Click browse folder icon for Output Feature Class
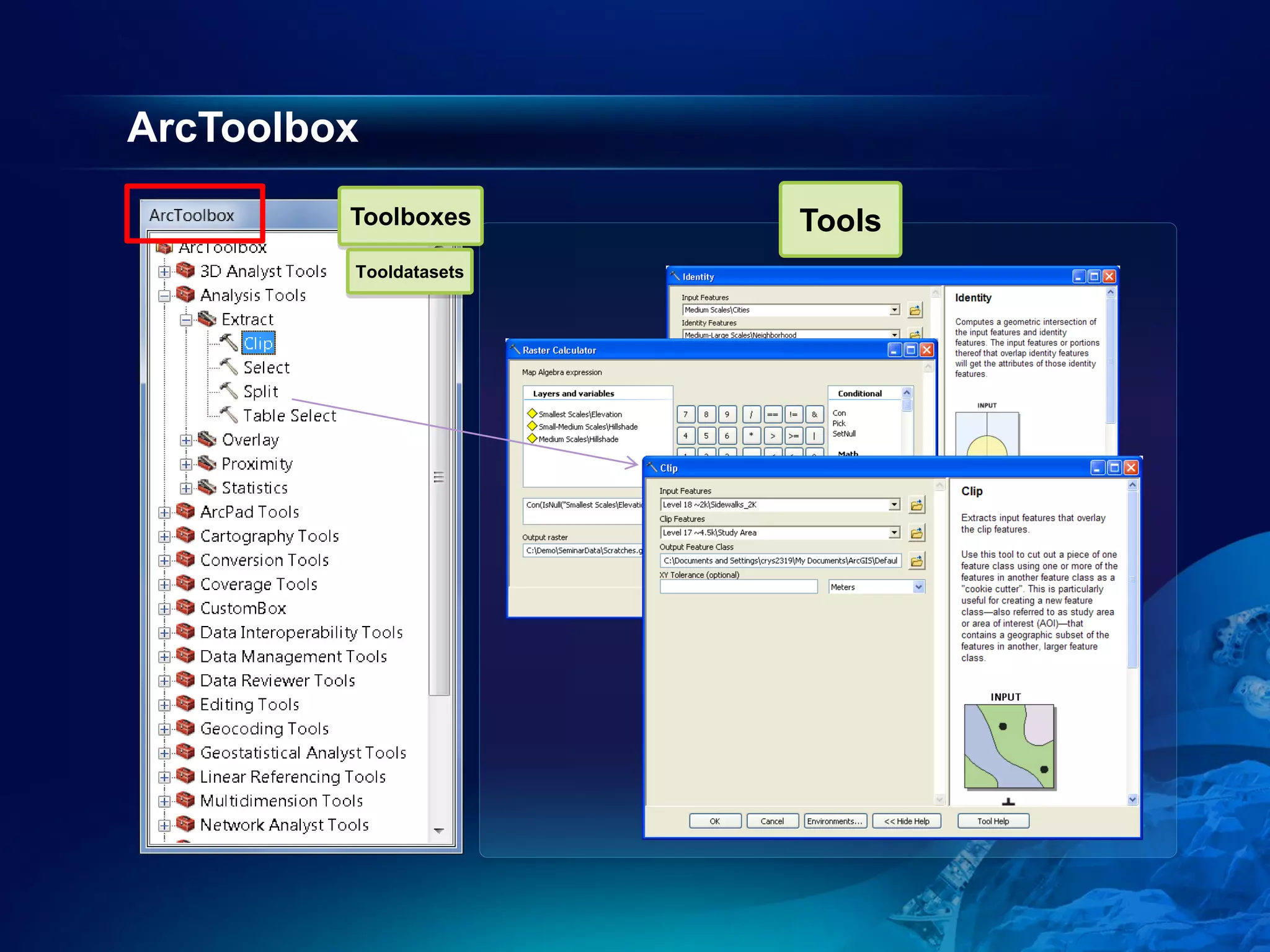Screen dimensions: 1270x952 917,562
